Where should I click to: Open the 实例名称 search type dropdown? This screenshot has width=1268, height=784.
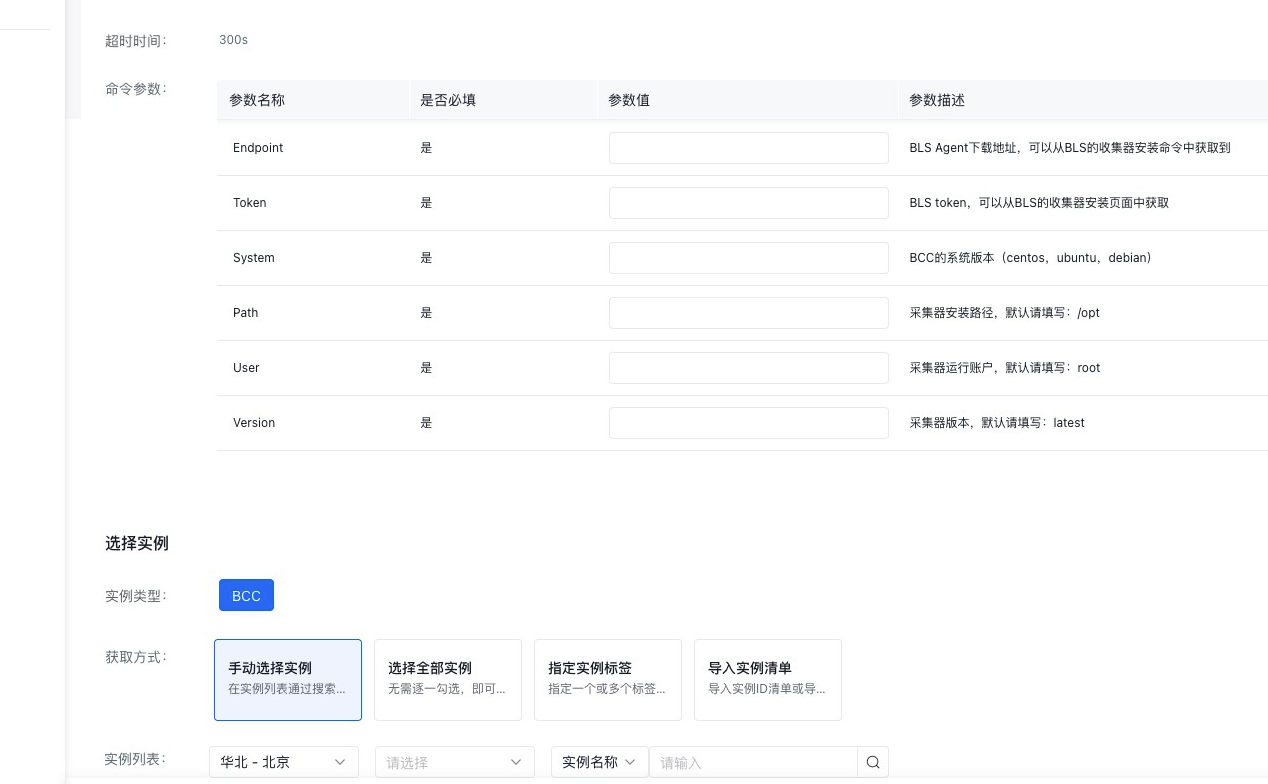click(x=599, y=762)
